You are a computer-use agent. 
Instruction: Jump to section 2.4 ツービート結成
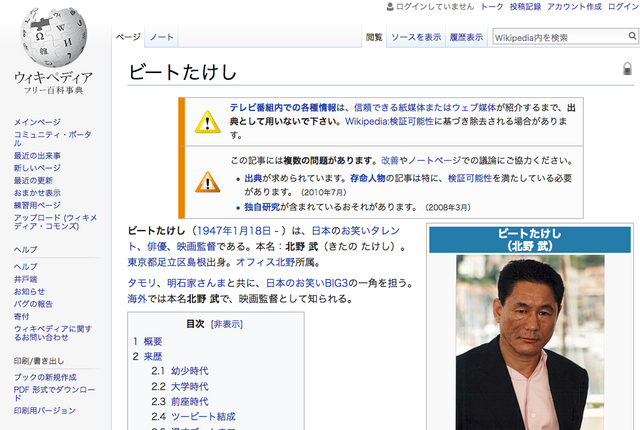click(x=203, y=417)
